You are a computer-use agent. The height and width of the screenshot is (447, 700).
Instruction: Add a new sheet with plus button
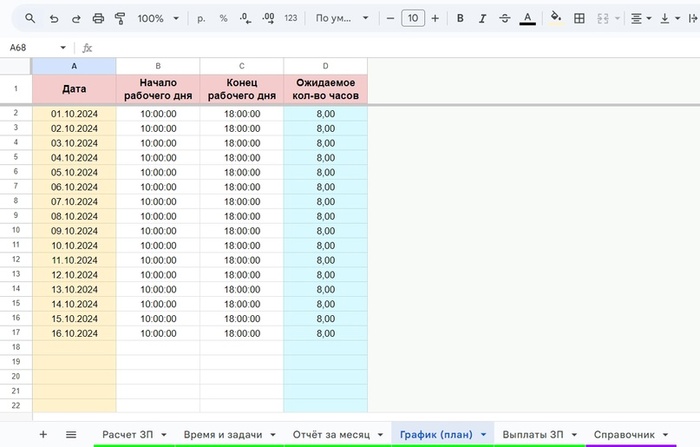point(42,434)
